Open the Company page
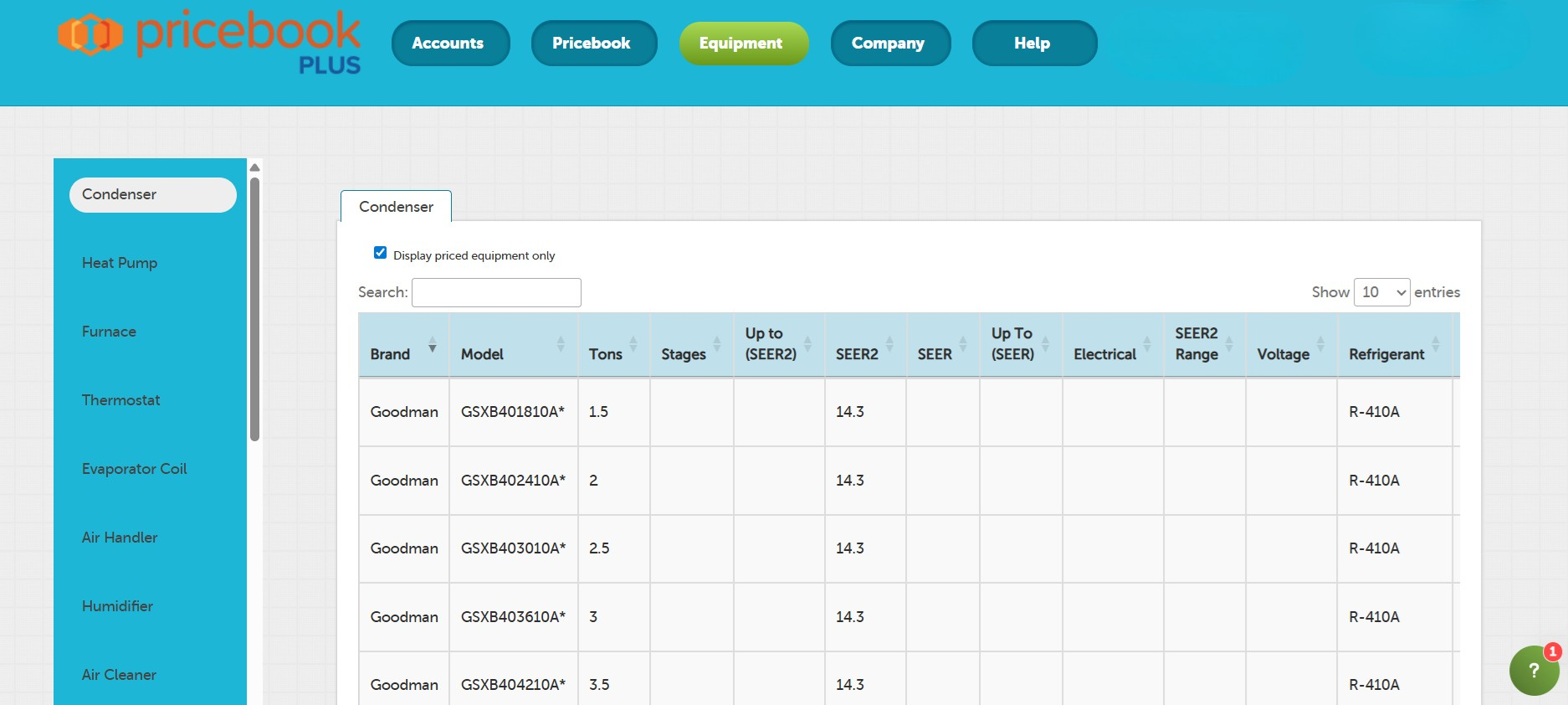The image size is (1568, 705). point(889,44)
